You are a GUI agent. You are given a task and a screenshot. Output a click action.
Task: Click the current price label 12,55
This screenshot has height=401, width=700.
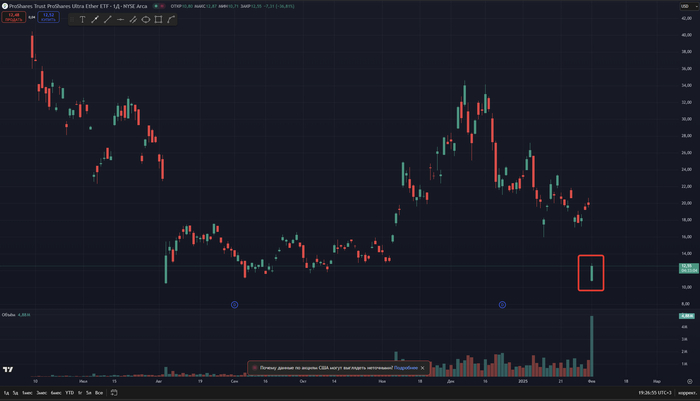click(x=688, y=268)
